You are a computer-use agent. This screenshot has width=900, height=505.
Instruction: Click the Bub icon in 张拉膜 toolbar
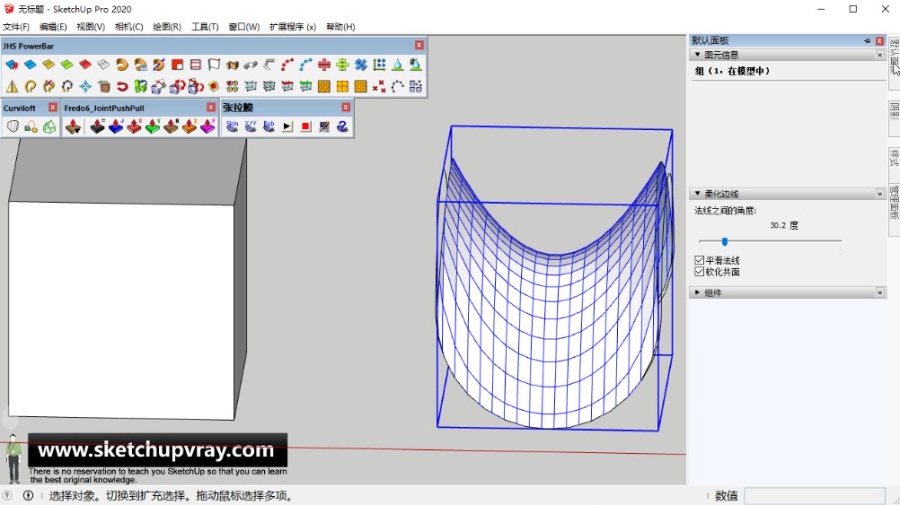click(x=269, y=127)
